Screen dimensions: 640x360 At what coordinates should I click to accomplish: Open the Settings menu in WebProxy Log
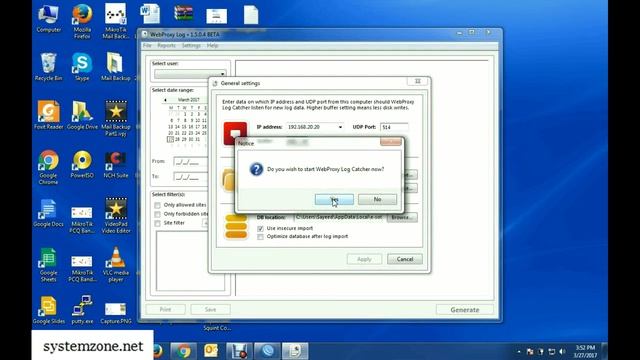tap(191, 46)
